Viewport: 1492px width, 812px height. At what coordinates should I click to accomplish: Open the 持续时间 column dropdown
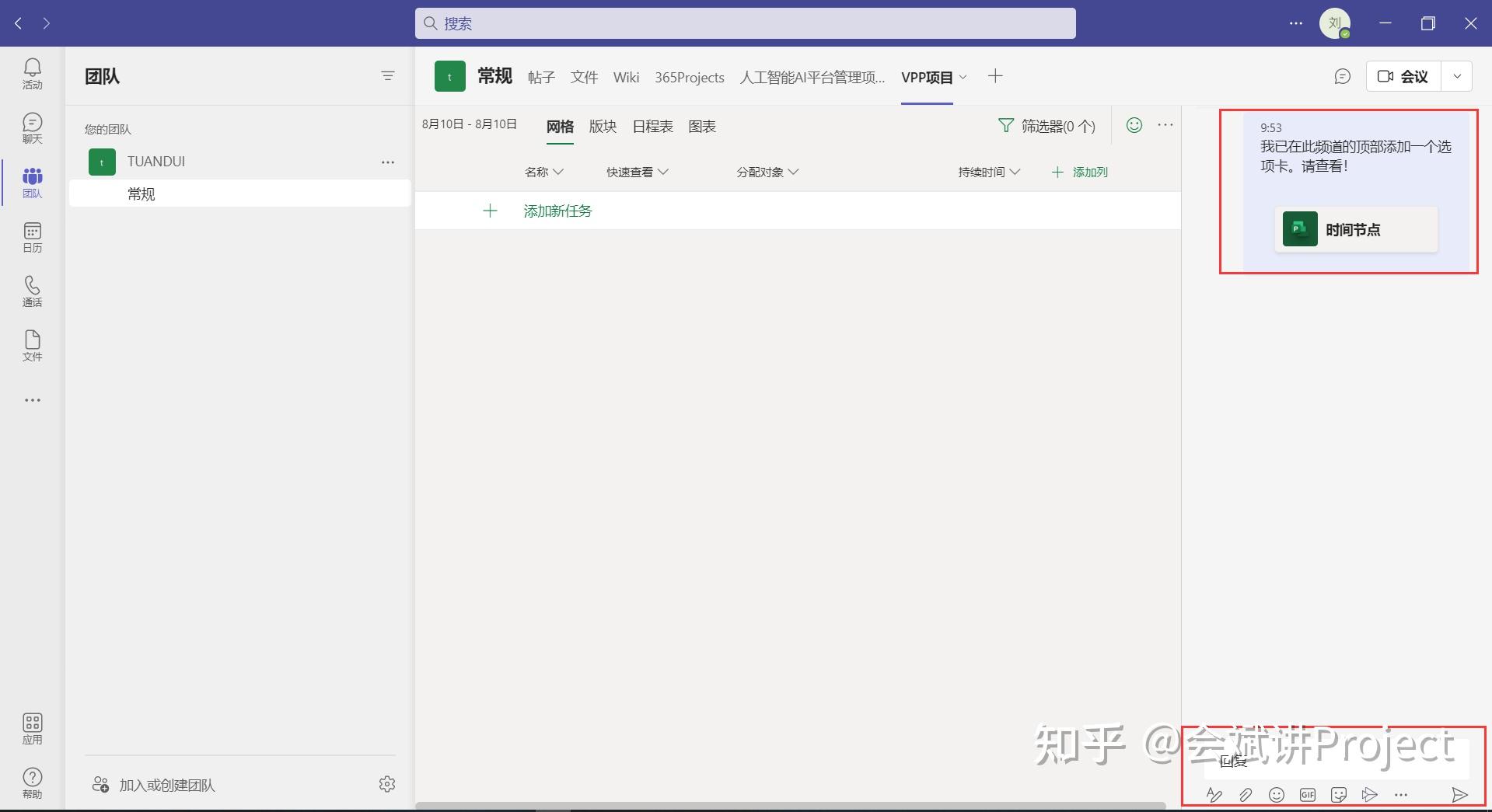pyautogui.click(x=989, y=172)
